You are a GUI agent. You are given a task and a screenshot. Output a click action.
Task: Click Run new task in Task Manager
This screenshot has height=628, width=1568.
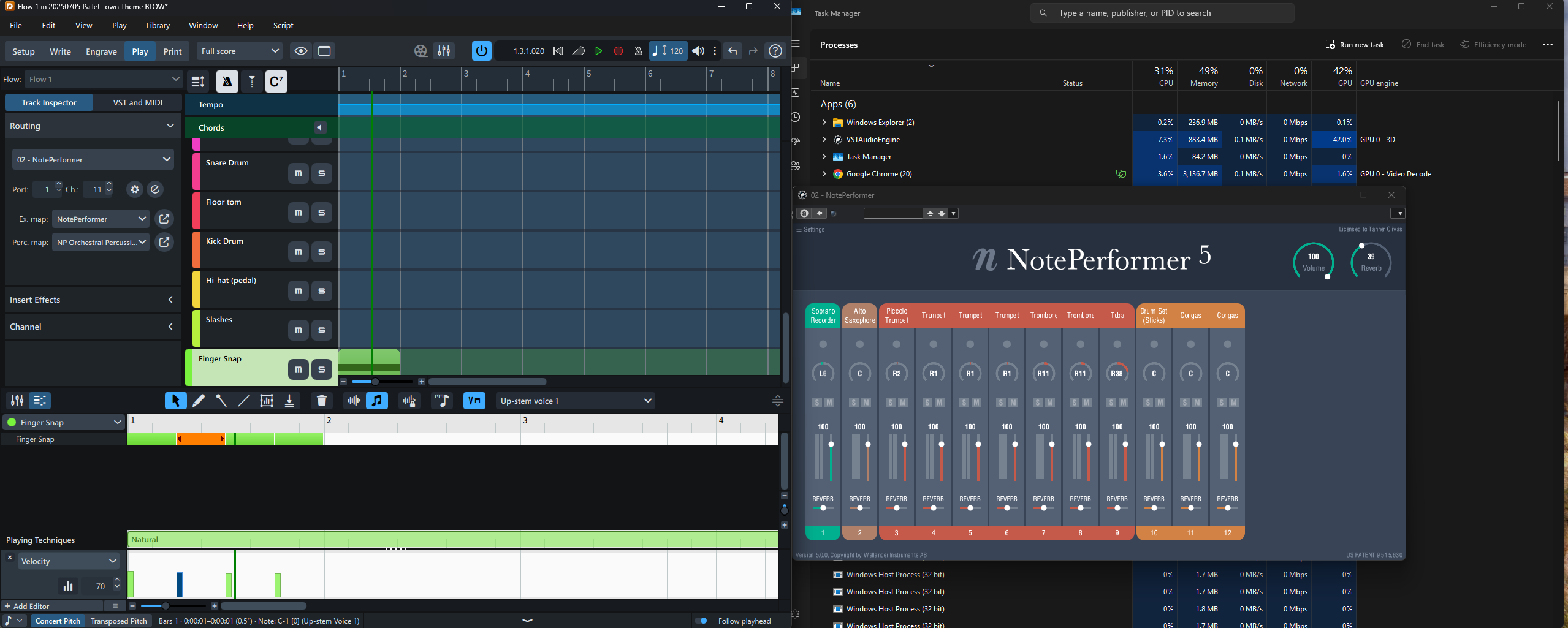tap(1355, 44)
